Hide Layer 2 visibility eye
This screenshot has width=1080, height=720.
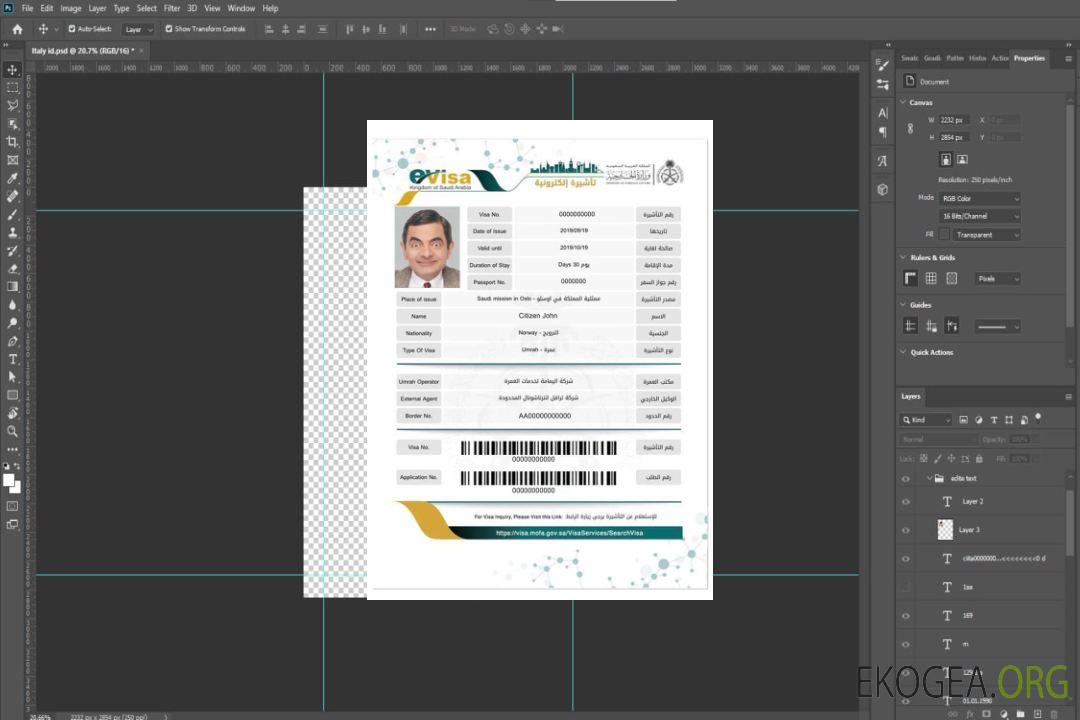coord(906,502)
